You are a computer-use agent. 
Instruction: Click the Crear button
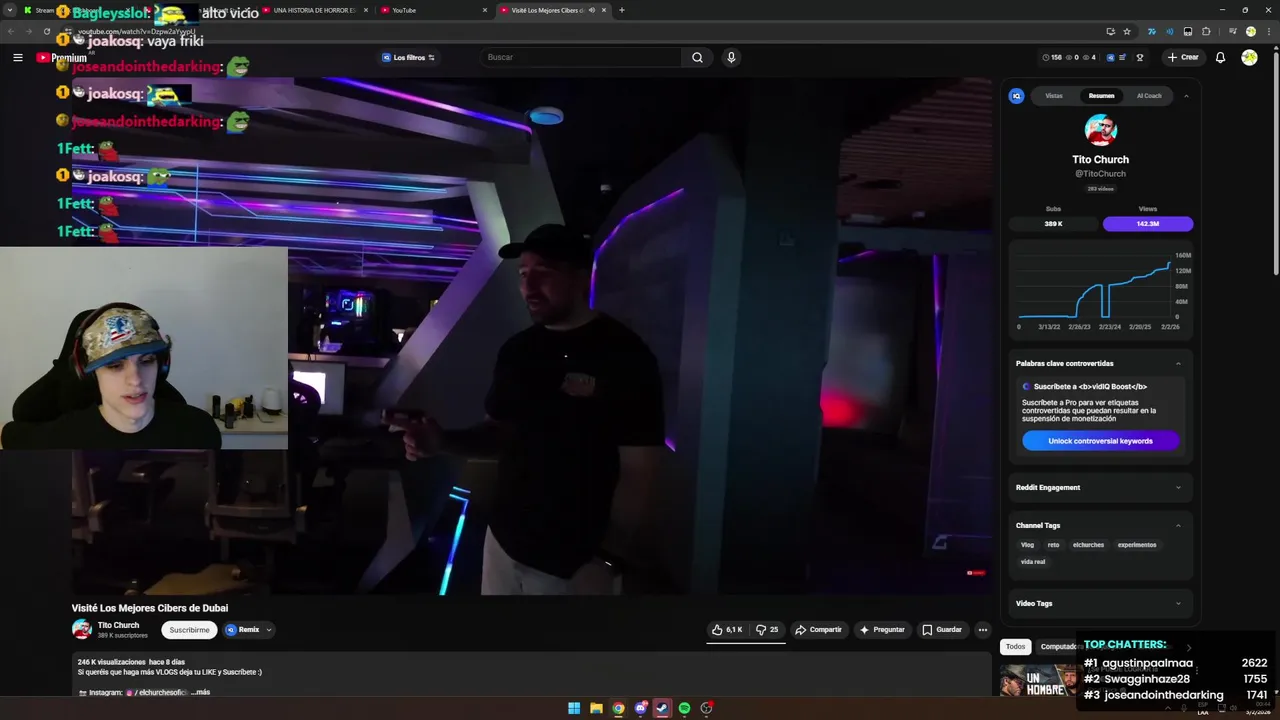click(x=1183, y=57)
